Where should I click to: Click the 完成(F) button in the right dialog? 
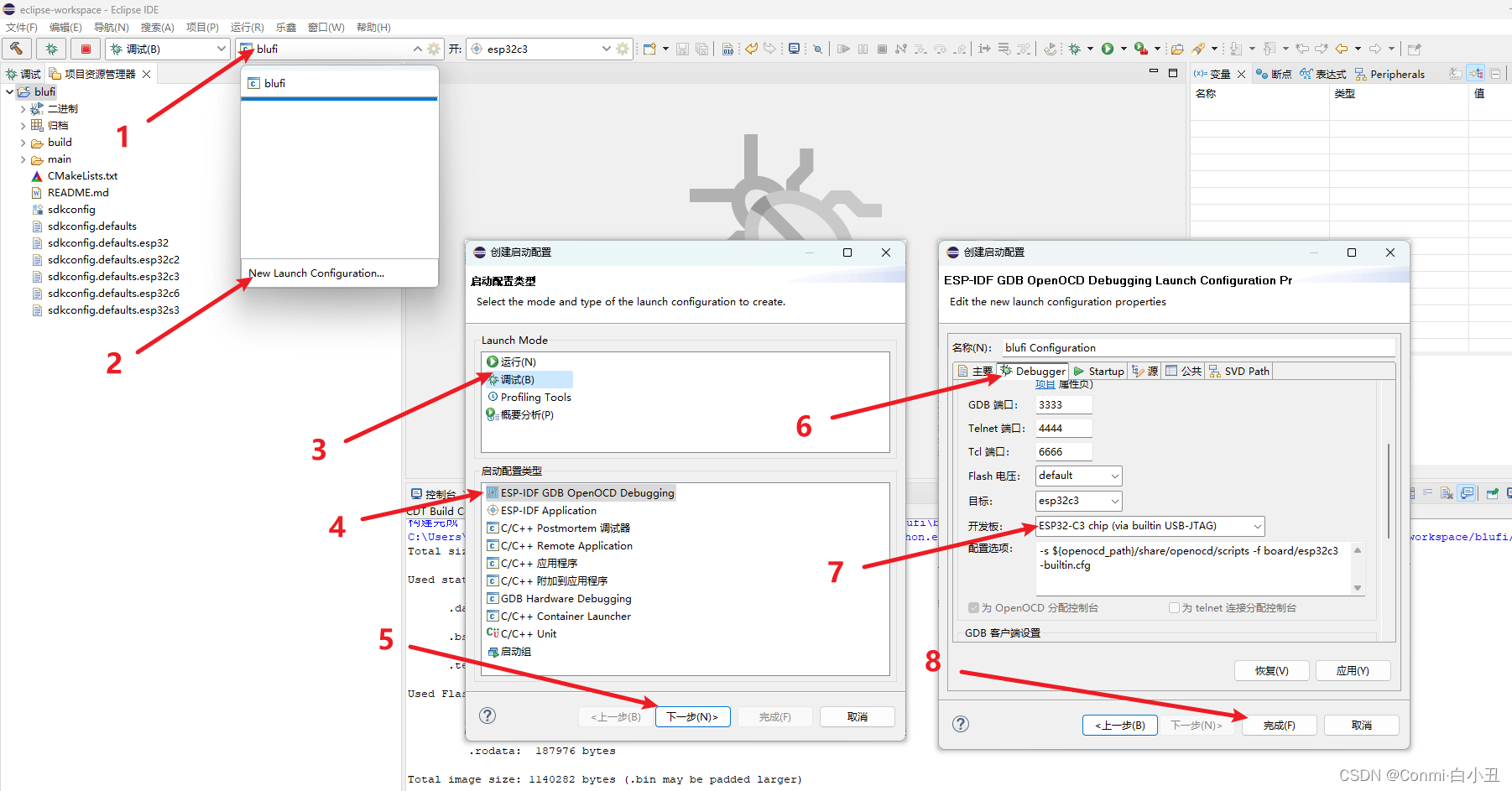(x=1279, y=726)
